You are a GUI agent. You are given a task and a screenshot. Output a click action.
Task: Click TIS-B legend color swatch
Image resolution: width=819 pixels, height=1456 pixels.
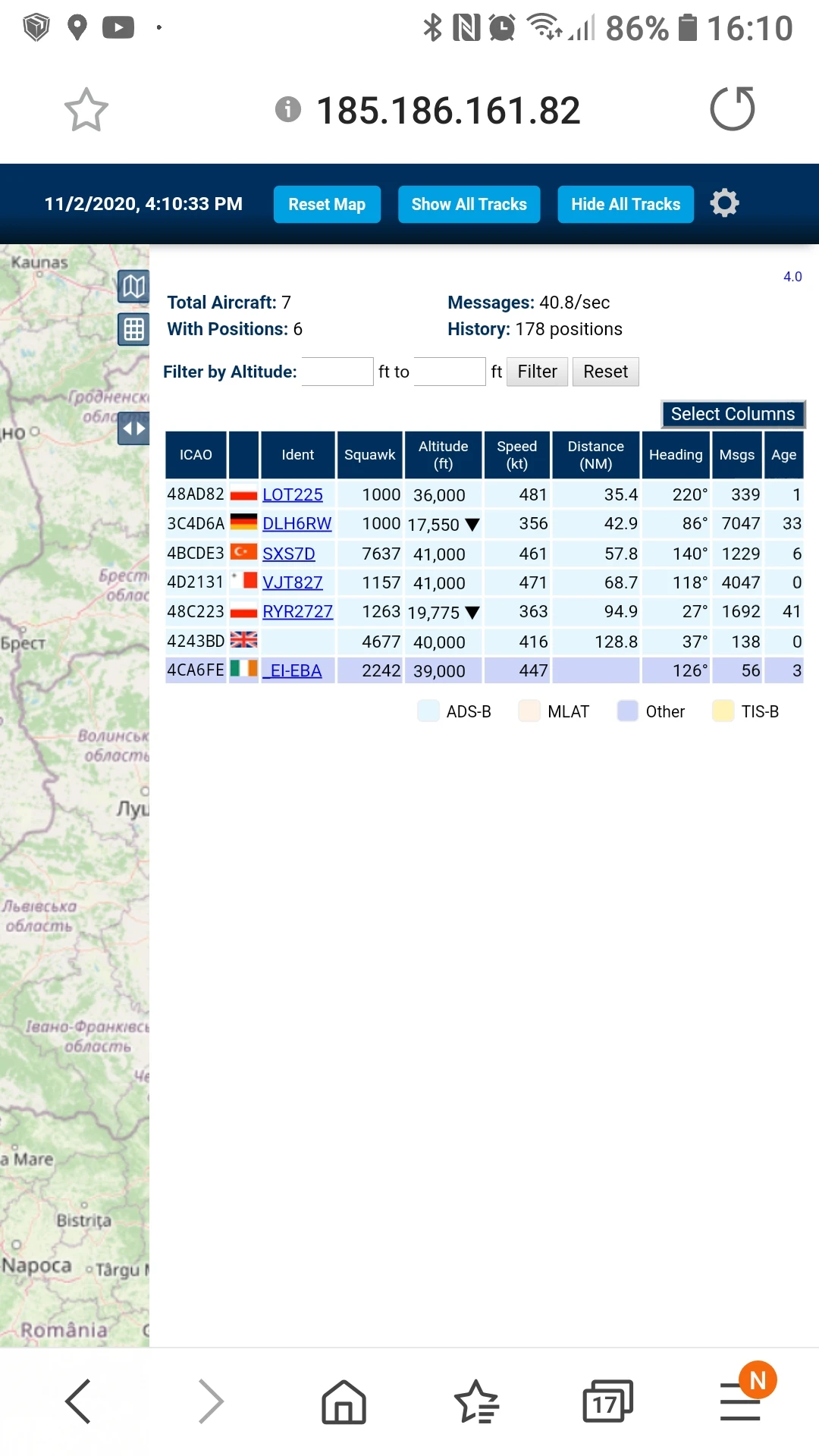[723, 711]
